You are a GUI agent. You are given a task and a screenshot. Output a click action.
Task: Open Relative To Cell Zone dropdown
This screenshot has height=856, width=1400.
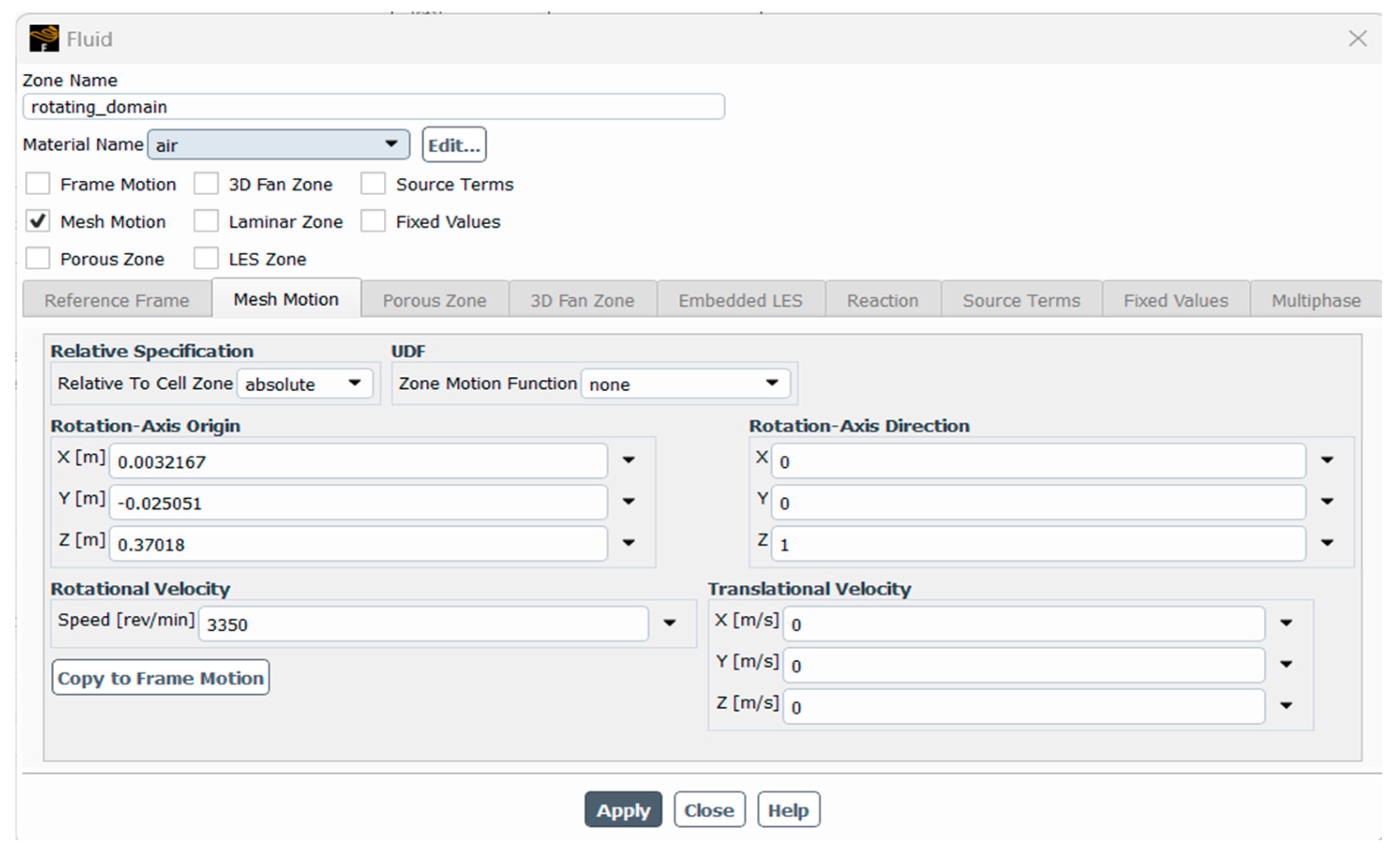pos(305,384)
